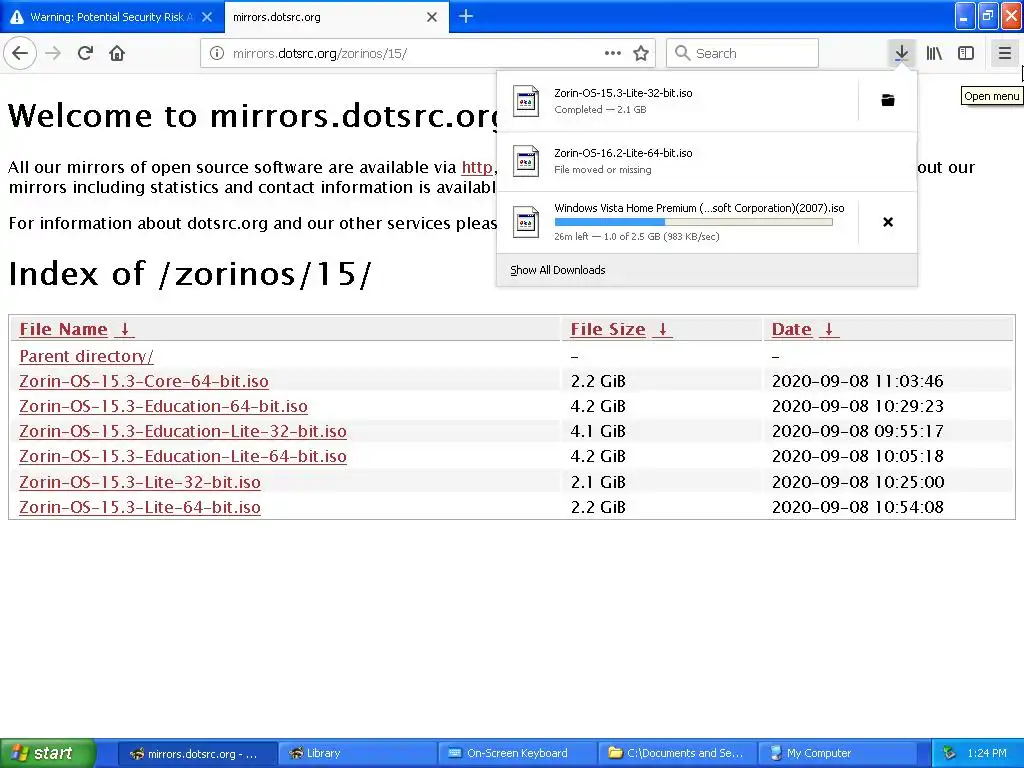Click the system tray icon beside the clock
Image resolution: width=1024 pixels, height=768 pixels.
click(x=949, y=753)
